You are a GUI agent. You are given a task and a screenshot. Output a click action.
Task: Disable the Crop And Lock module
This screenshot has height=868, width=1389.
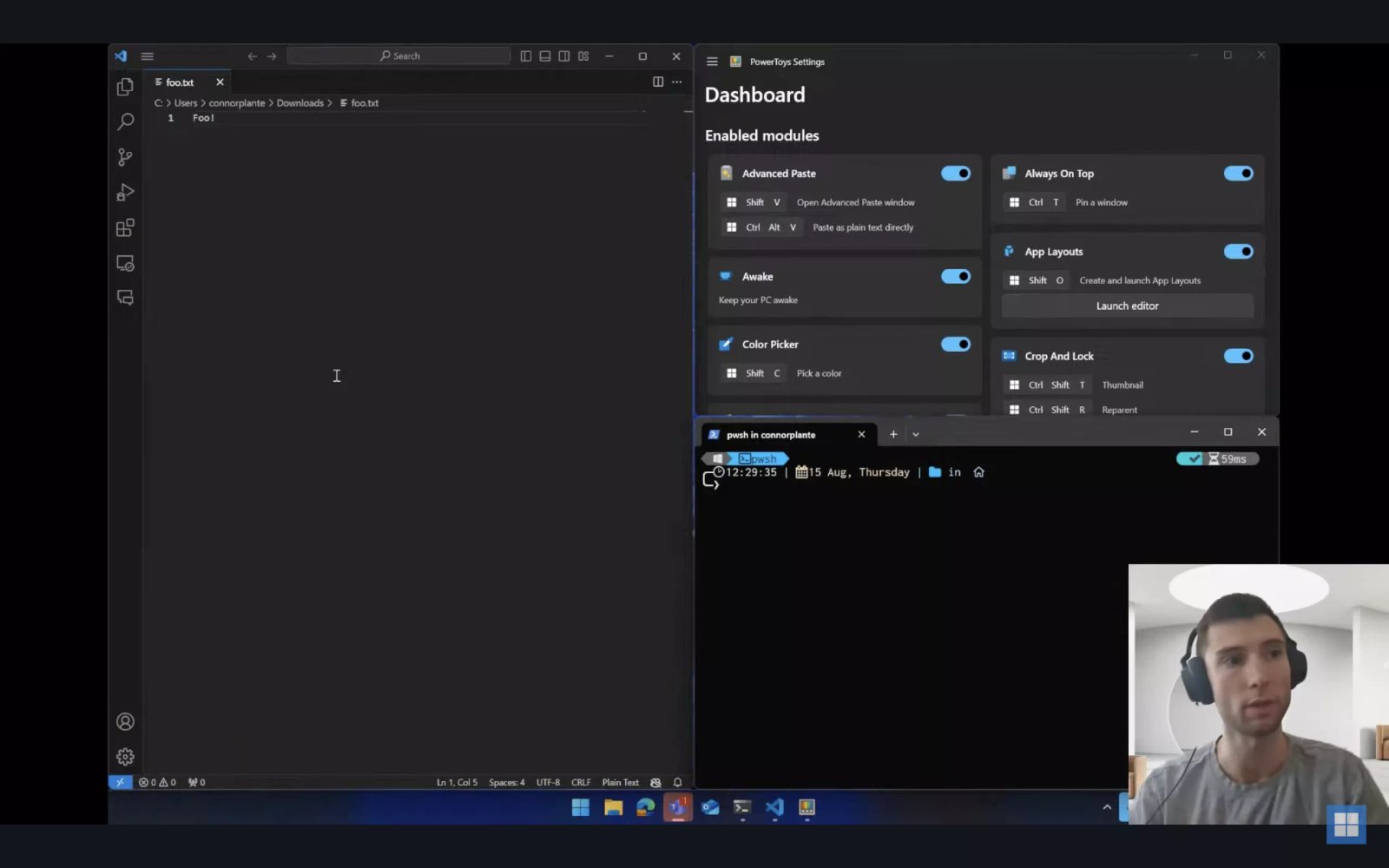1239,355
